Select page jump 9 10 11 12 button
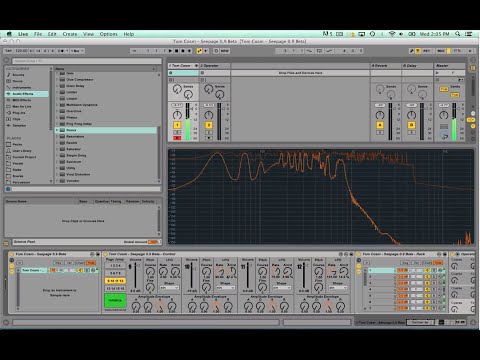480x360 pixels. (x=115, y=281)
